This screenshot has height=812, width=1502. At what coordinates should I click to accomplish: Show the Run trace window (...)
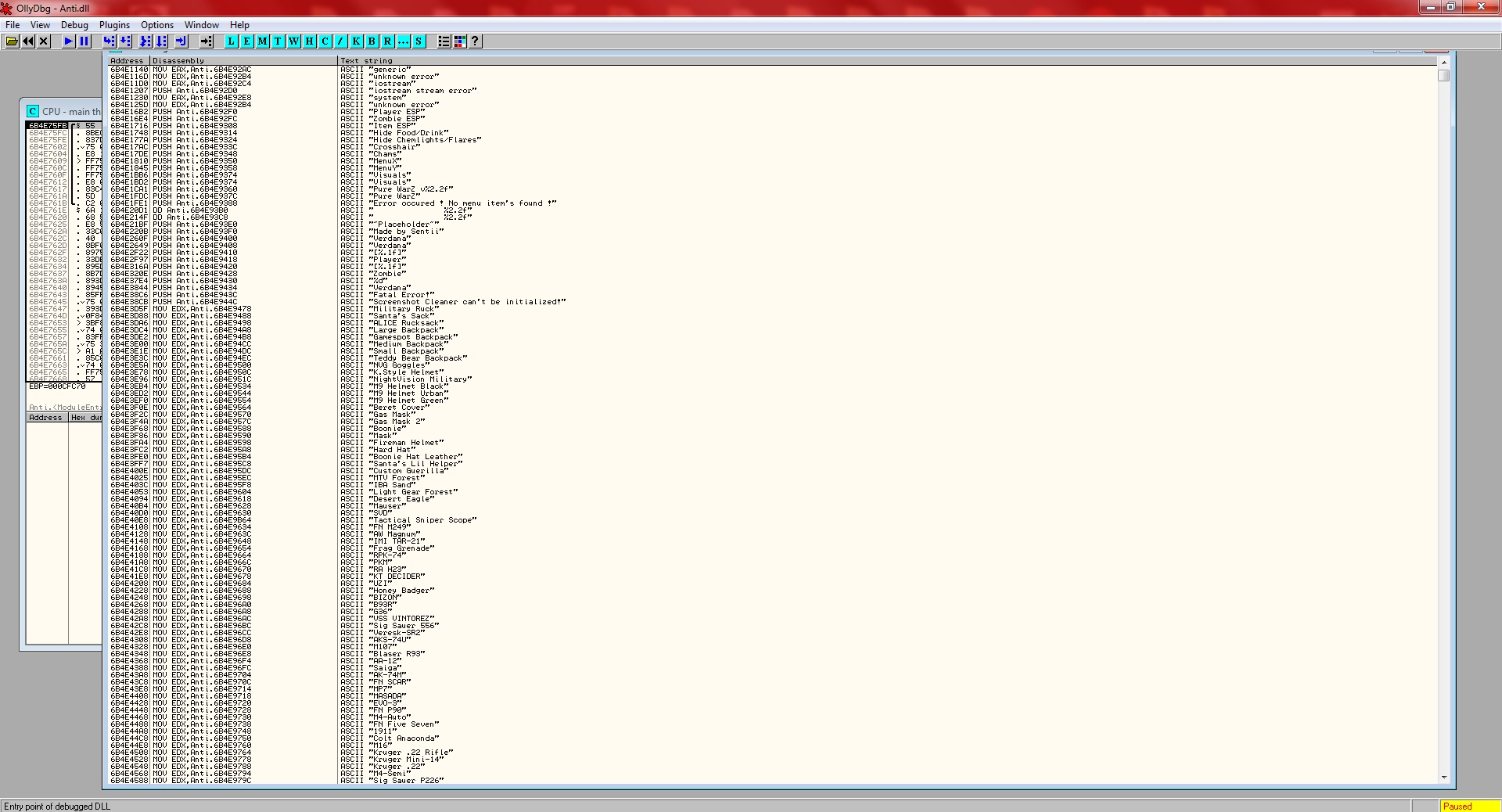(x=404, y=41)
